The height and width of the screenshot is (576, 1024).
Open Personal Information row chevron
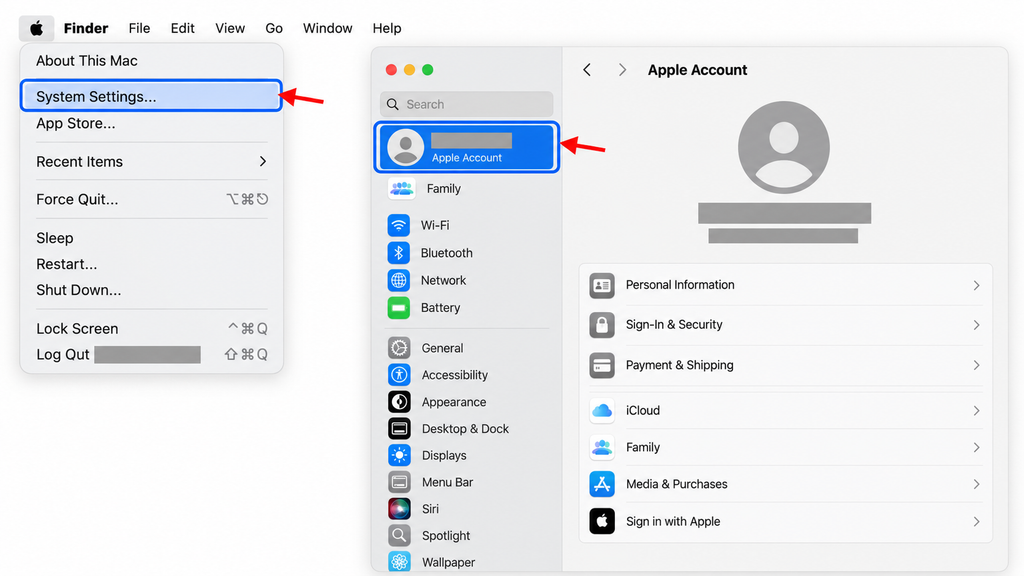click(976, 285)
